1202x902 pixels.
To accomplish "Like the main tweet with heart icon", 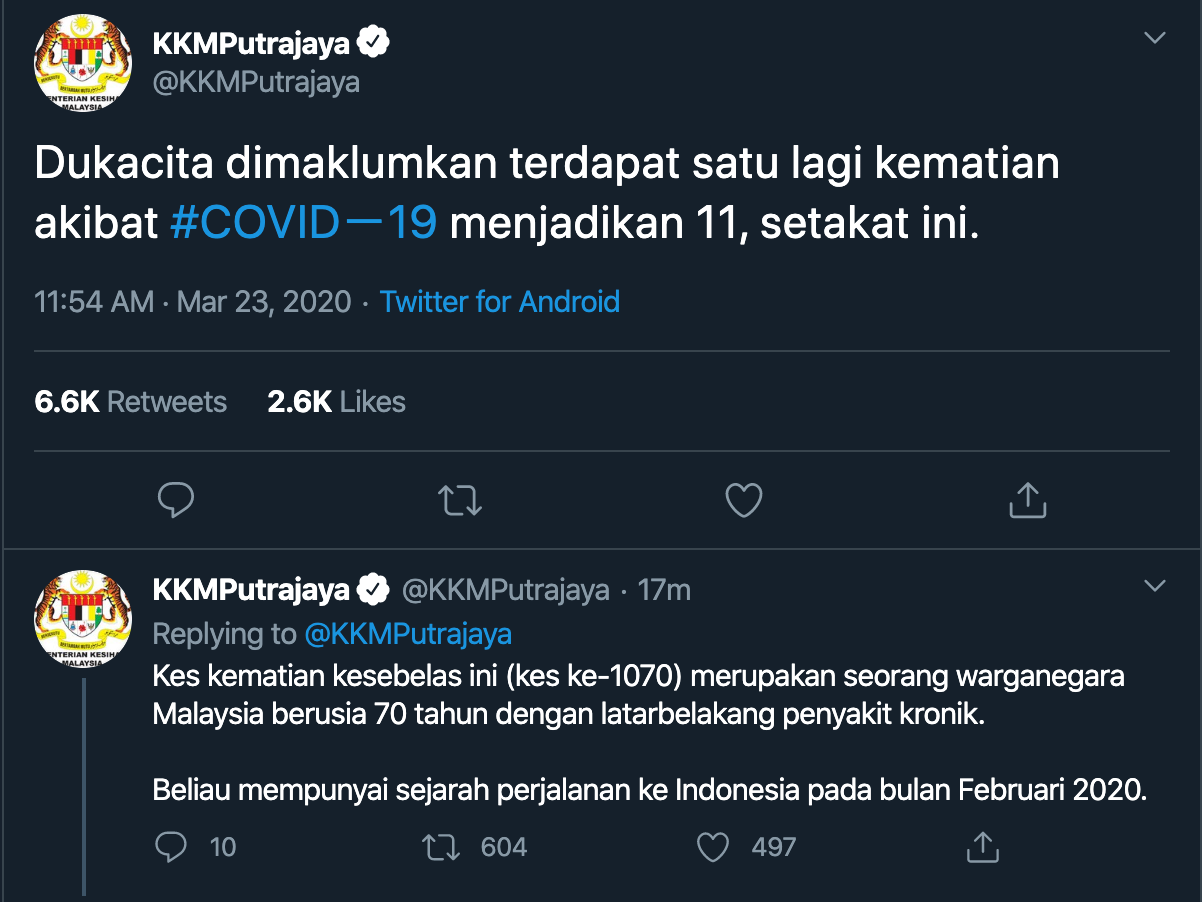I will 743,500.
